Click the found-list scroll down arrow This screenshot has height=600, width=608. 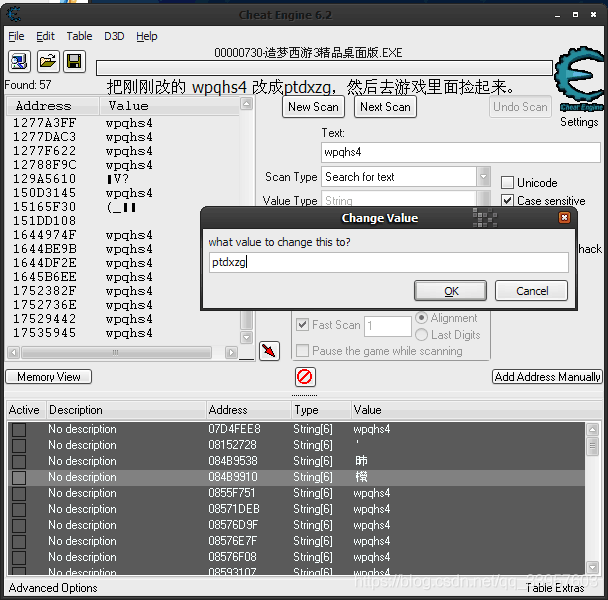(247, 337)
